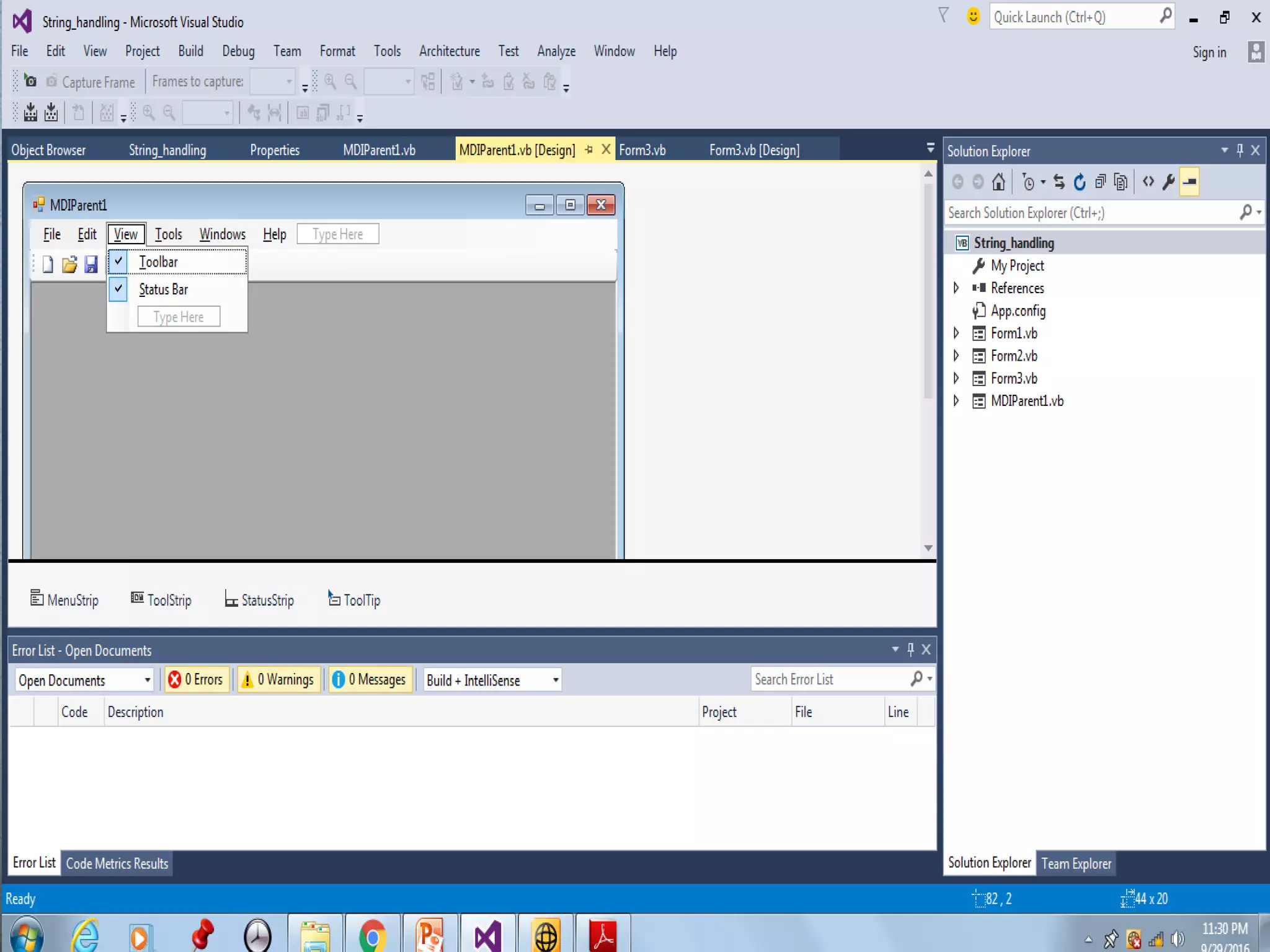The height and width of the screenshot is (952, 1270).
Task: Open the Architecture menu
Action: [x=449, y=51]
